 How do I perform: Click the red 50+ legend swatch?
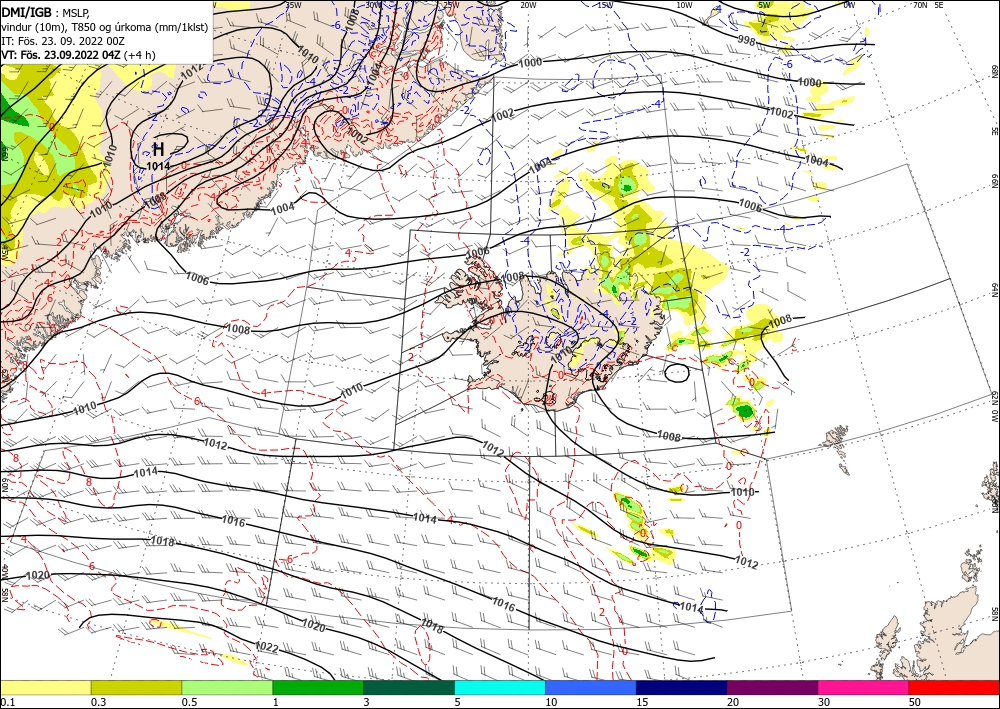pos(954,687)
